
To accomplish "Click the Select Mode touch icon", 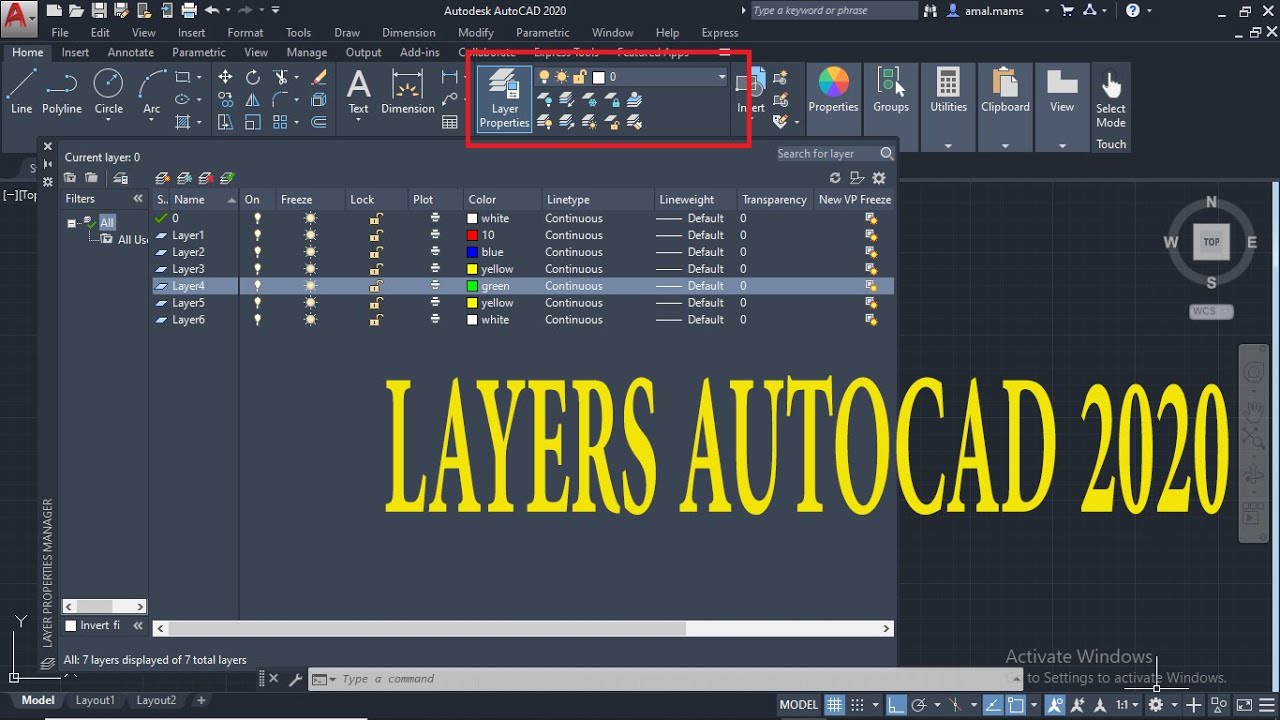I will click(x=1111, y=97).
